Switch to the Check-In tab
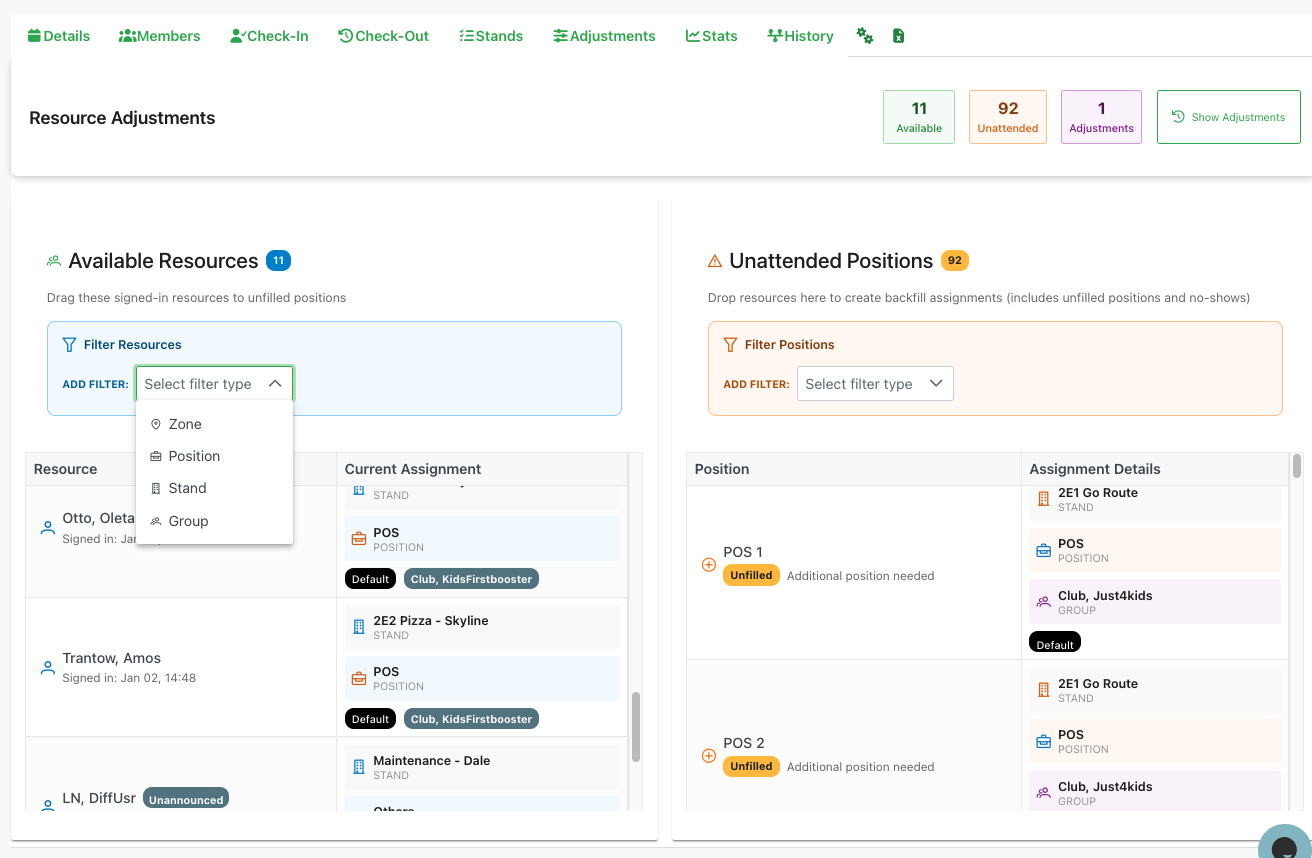Viewport: 1312px width, 858px height. pos(269,36)
